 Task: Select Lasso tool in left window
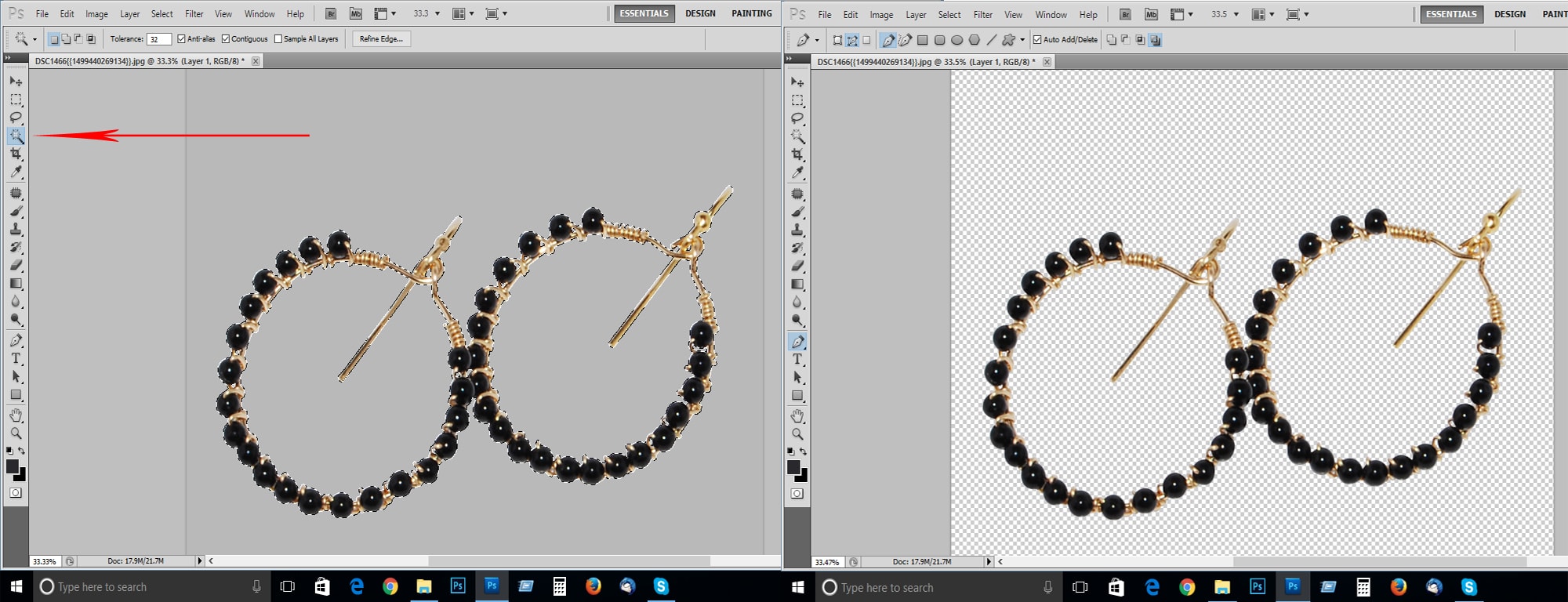(16, 118)
